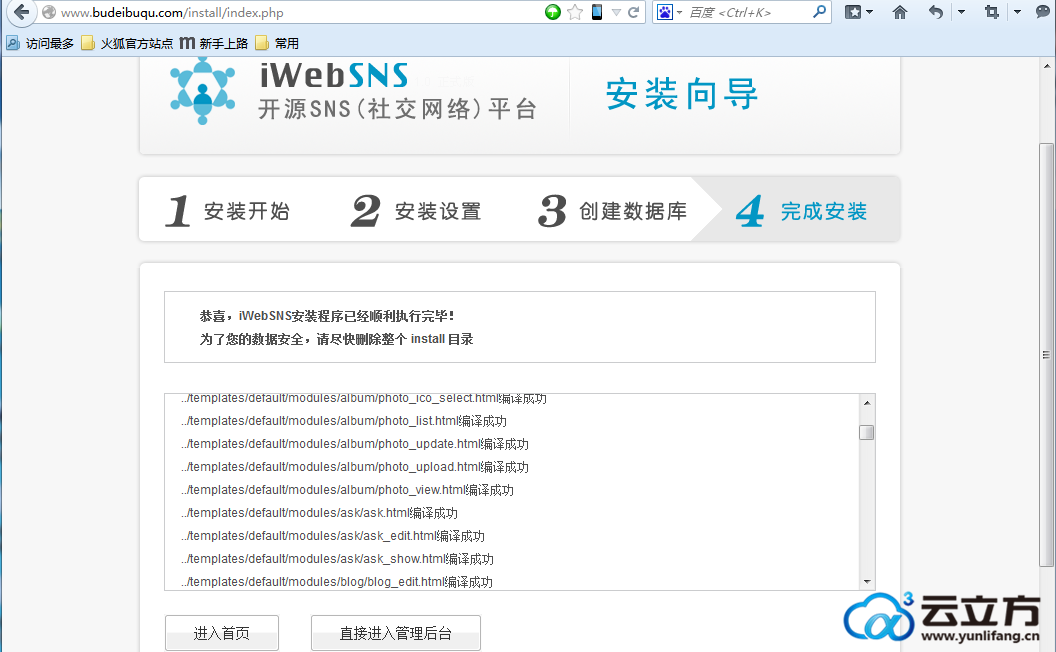Click the ask_edit.html log line
The height and width of the screenshot is (652, 1056).
333,535
